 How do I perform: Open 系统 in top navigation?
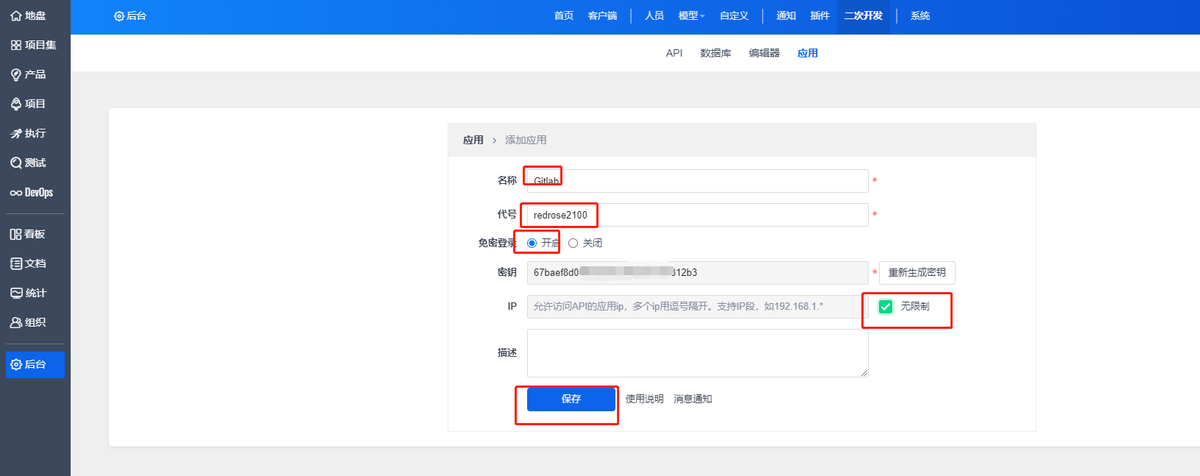[920, 16]
